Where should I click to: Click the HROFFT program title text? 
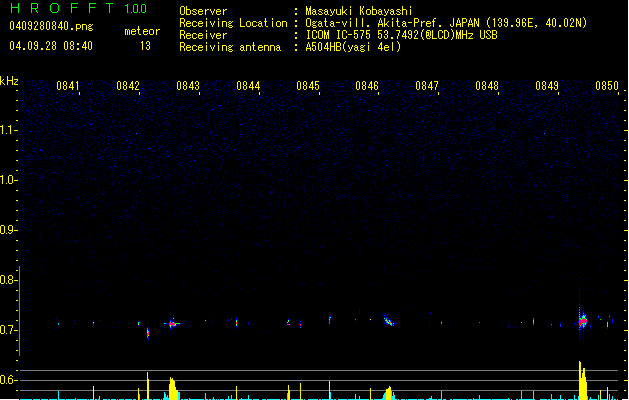point(62,8)
